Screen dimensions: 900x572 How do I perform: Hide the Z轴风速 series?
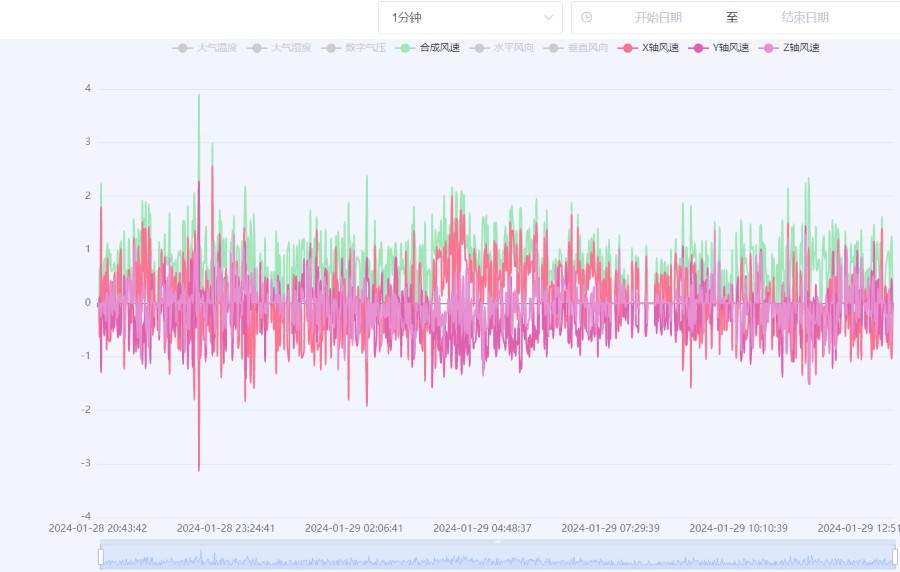790,47
